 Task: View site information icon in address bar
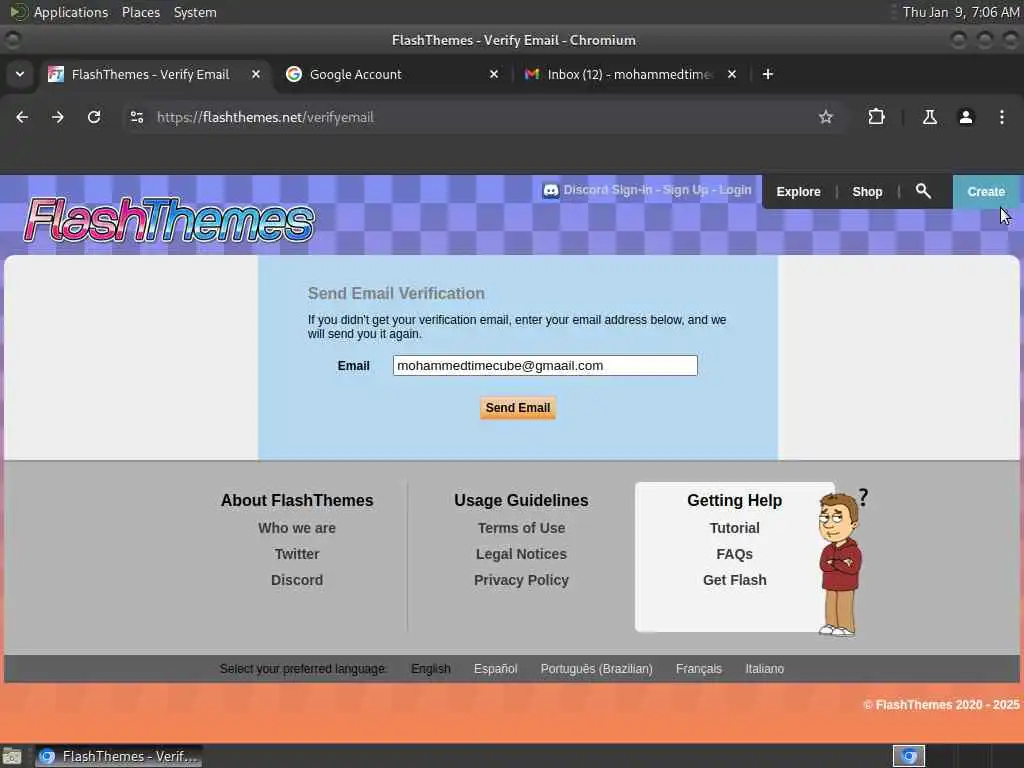[x=137, y=117]
